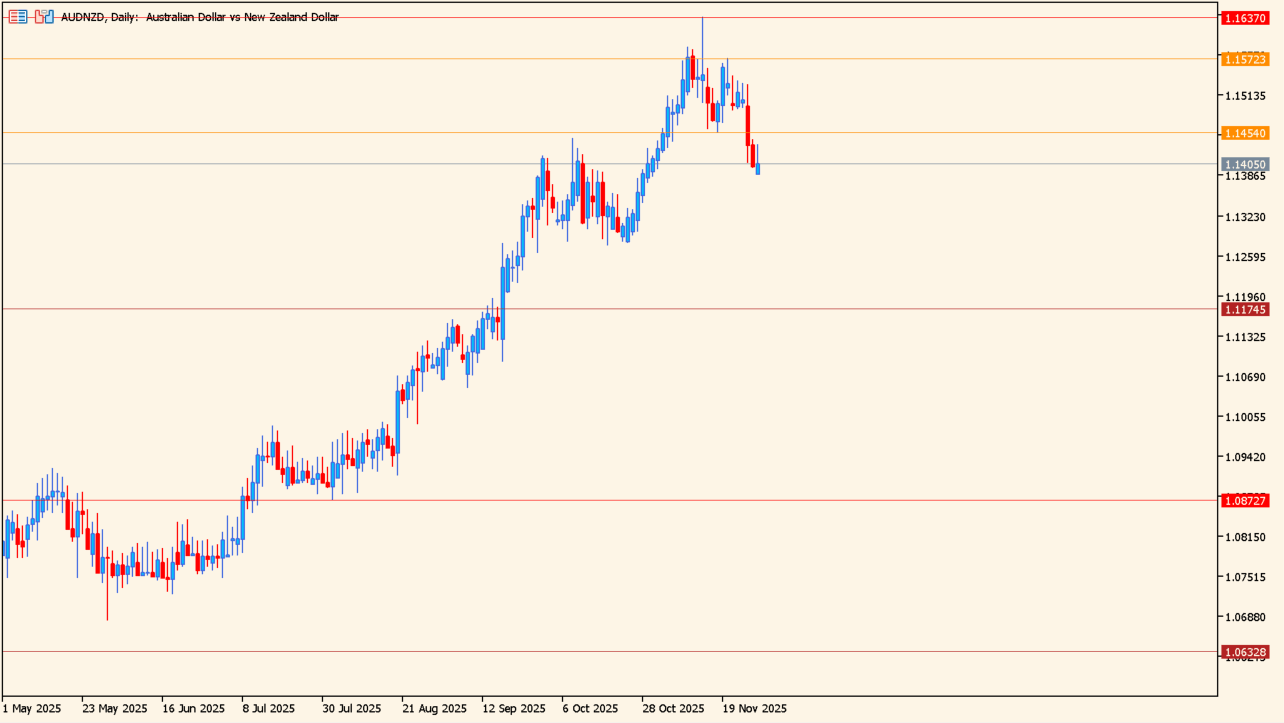Pick the red 1.08727 price label
Viewport: 1284px width, 723px height.
coord(1246,500)
